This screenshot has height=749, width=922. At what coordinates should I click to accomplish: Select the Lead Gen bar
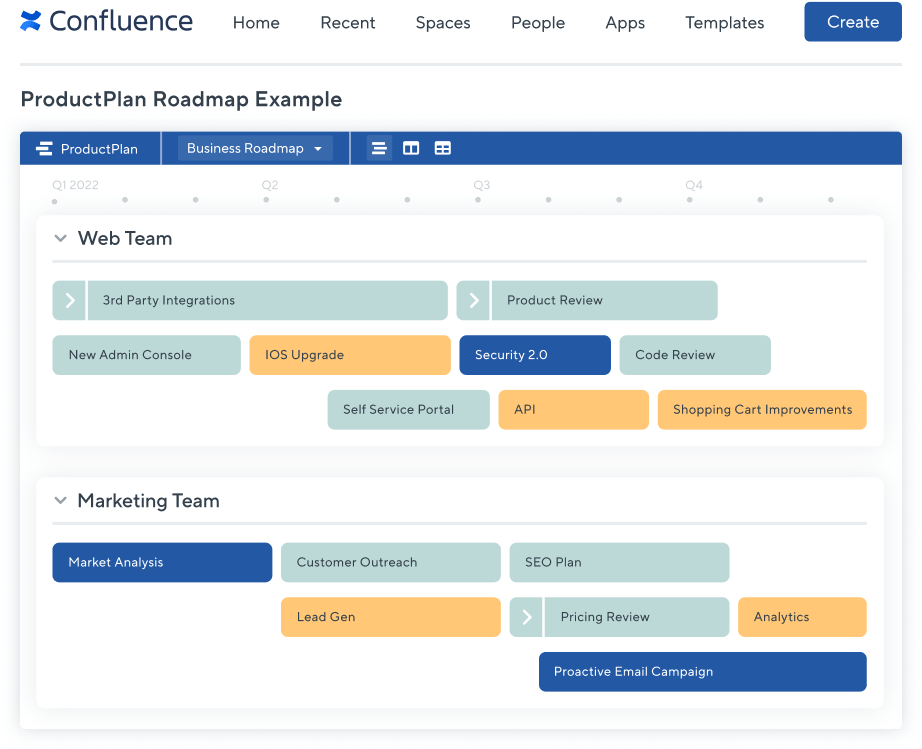click(x=390, y=617)
